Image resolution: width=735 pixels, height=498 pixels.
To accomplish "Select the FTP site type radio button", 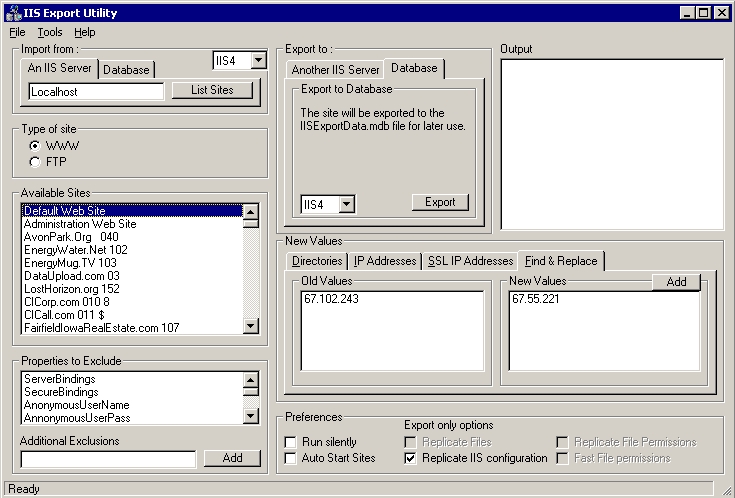I will pos(35,162).
